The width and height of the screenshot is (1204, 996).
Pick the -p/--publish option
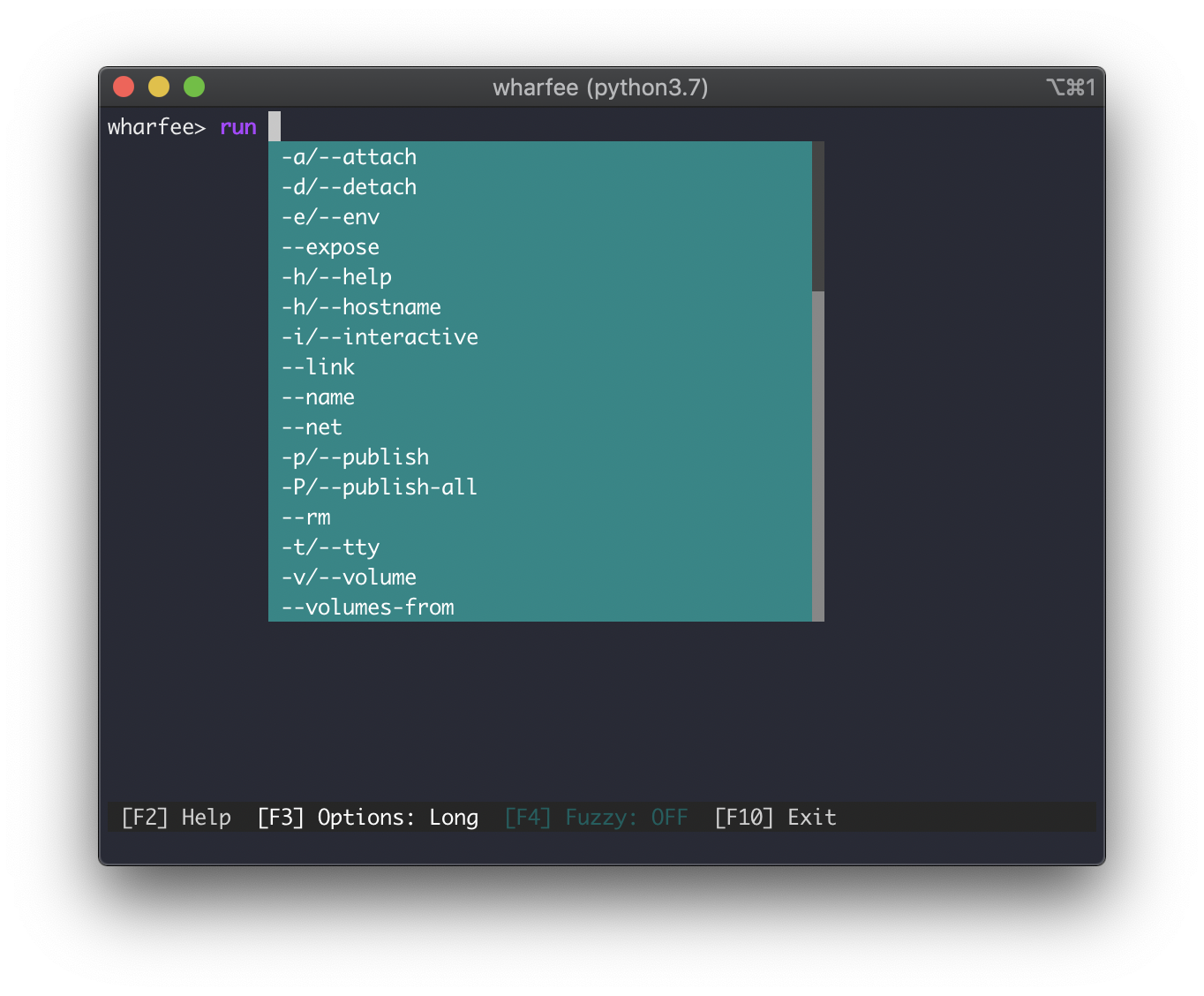[539, 457]
